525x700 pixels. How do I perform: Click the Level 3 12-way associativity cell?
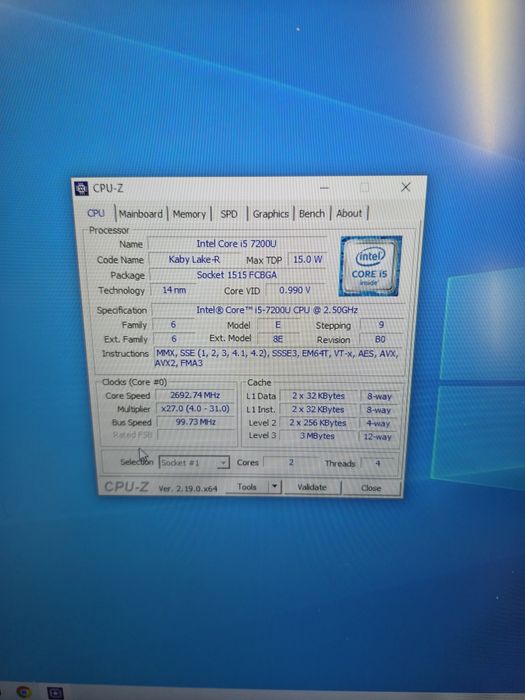pos(377,437)
